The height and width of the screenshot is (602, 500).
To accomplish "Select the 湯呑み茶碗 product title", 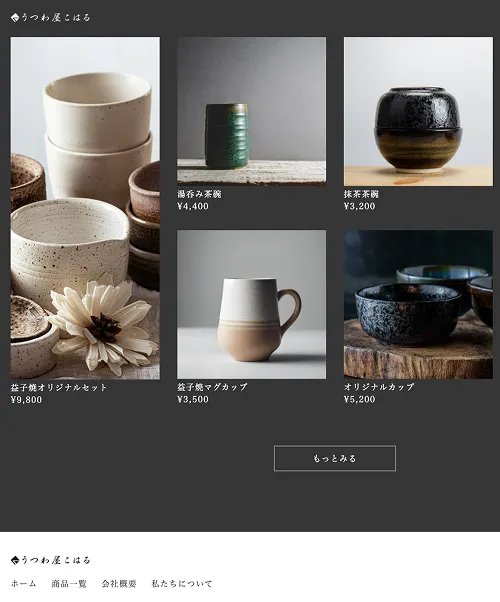I will click(199, 194).
